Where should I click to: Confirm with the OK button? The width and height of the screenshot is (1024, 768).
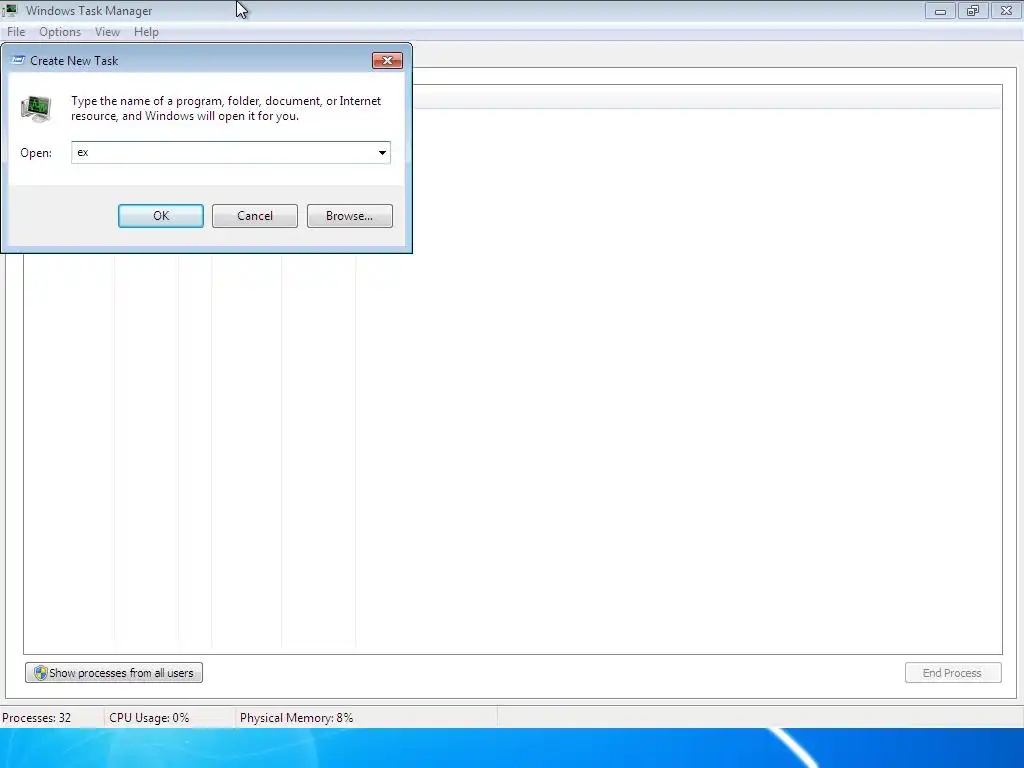coord(161,216)
